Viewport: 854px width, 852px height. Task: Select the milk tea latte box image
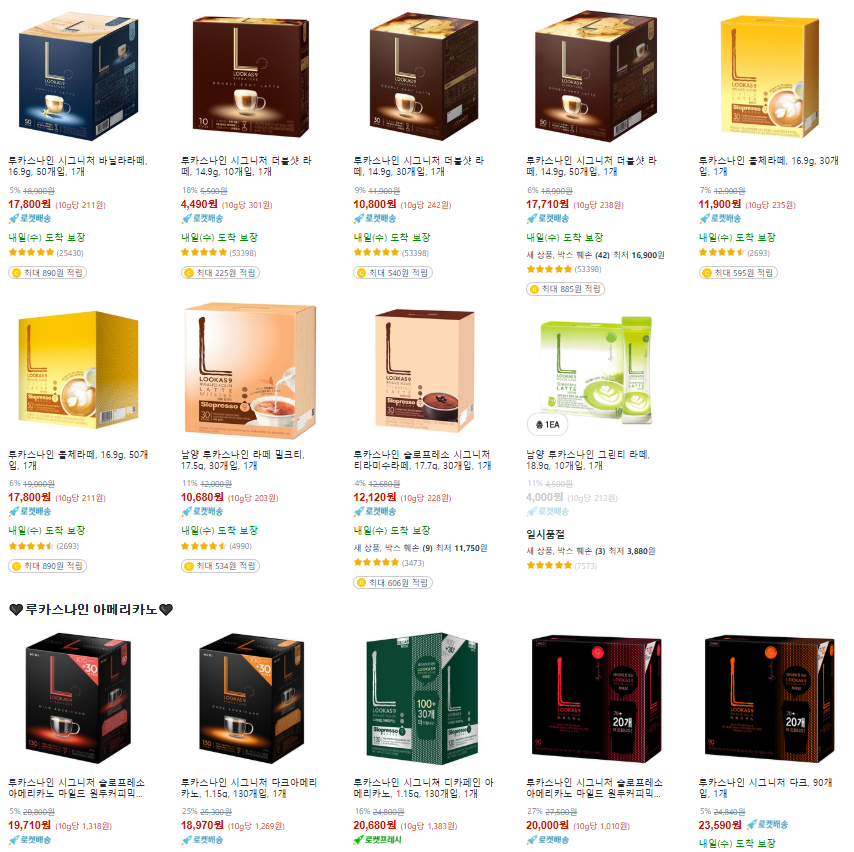coord(250,371)
